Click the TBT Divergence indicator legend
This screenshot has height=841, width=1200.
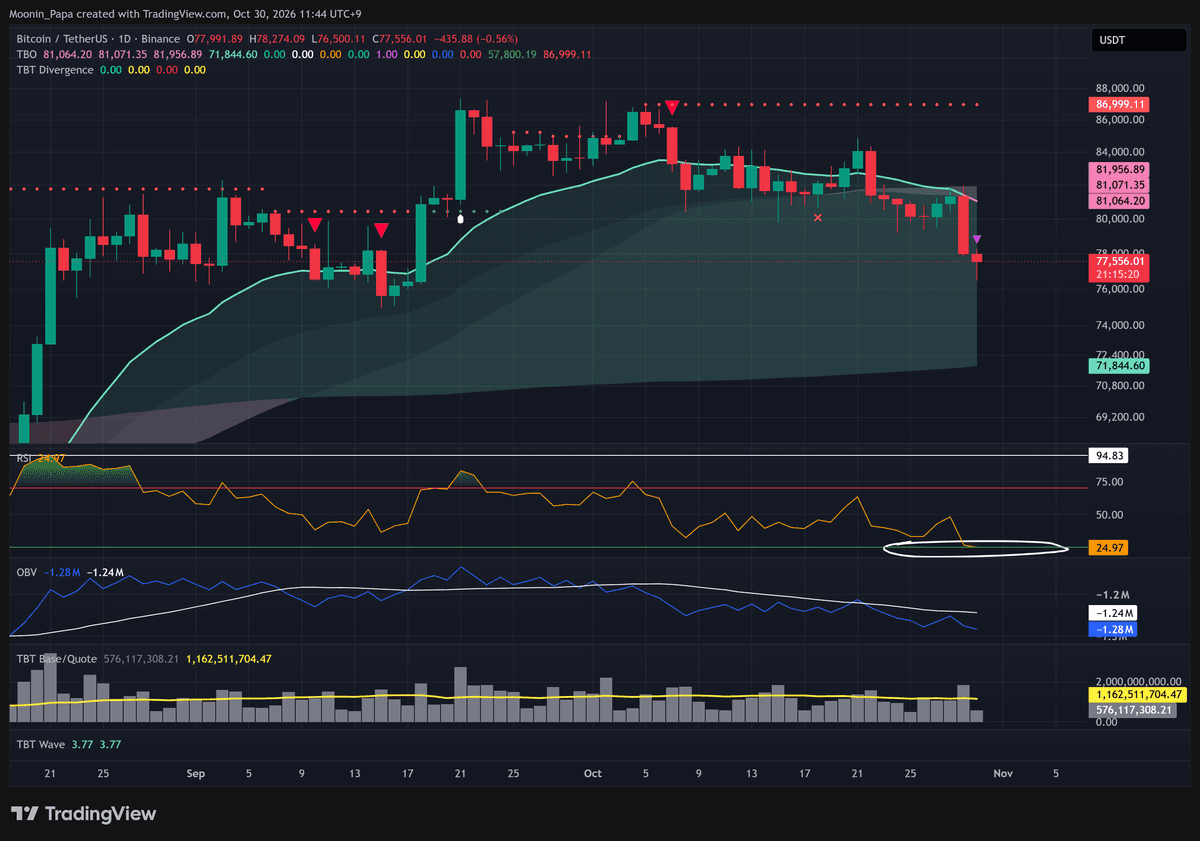[x=55, y=70]
